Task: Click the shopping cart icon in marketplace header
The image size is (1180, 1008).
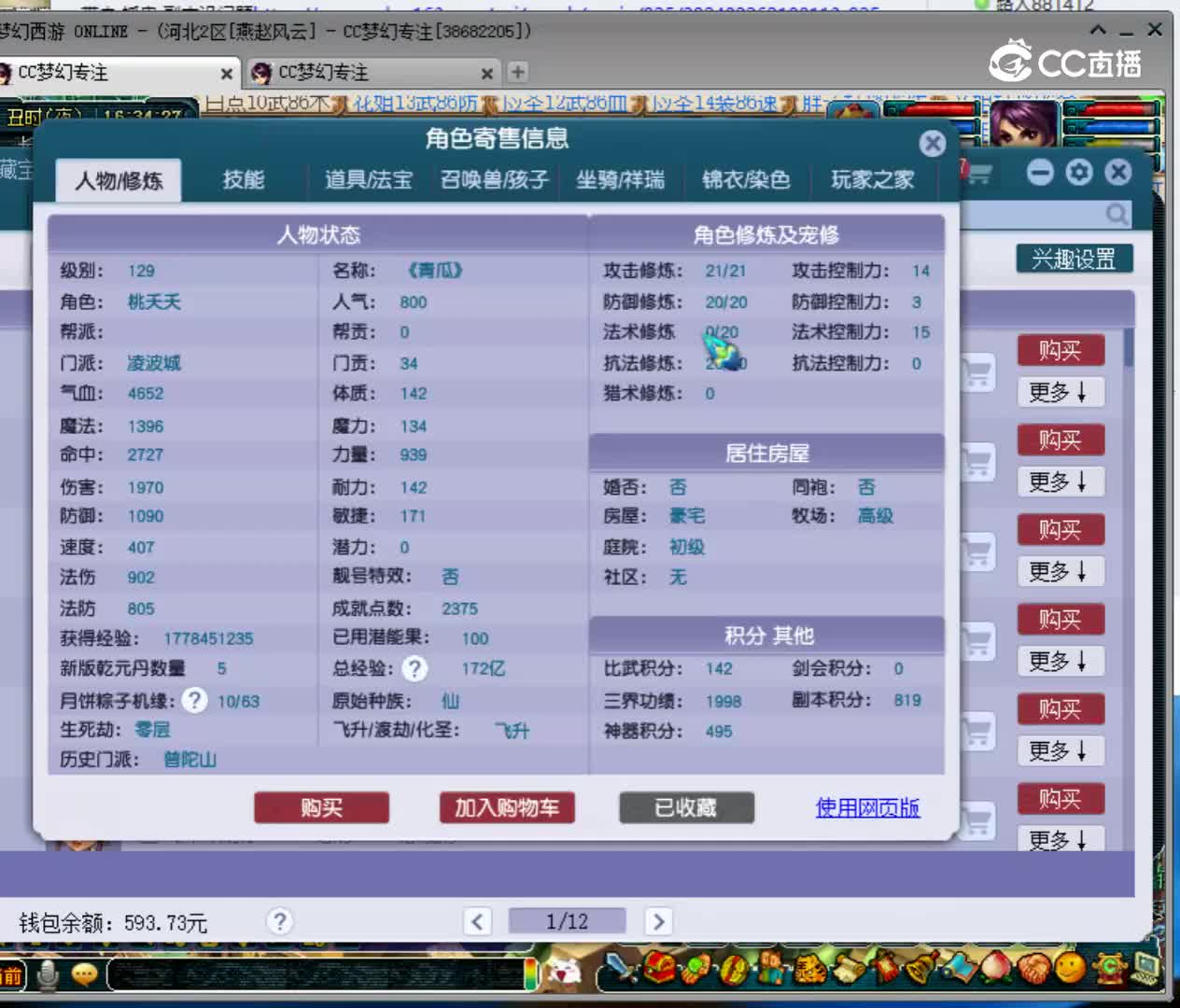Action: [976, 173]
